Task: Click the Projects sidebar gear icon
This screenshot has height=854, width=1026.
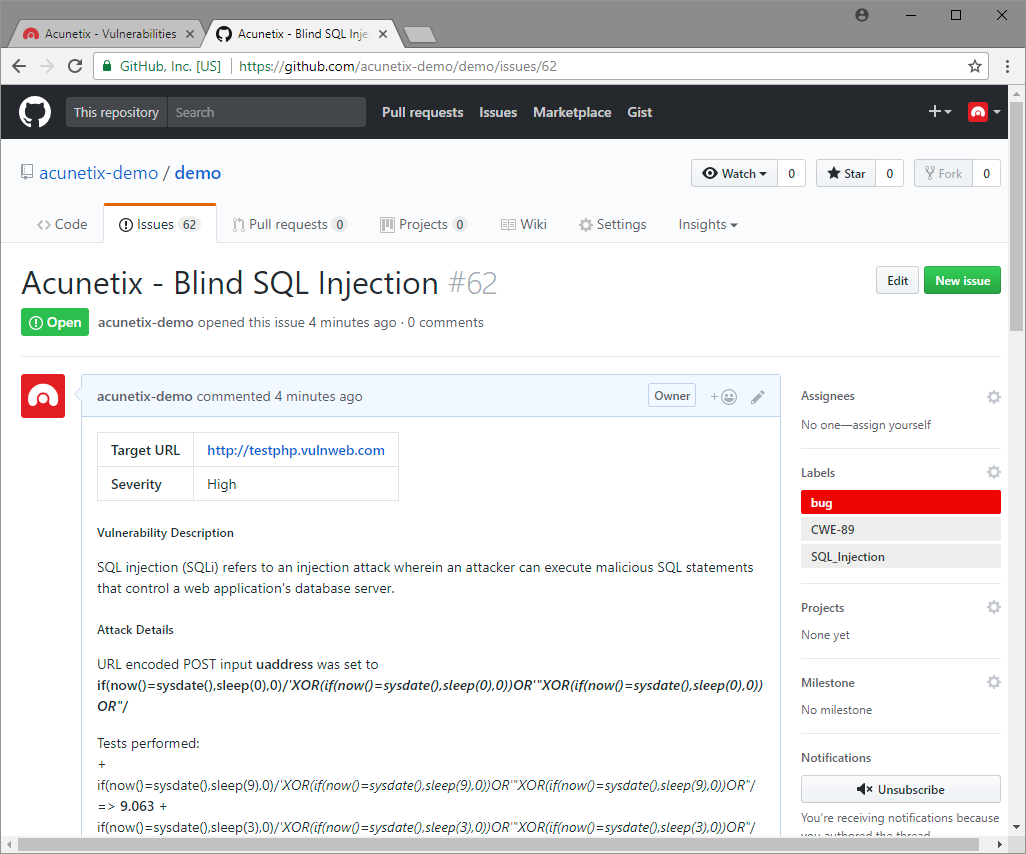Action: tap(993, 607)
